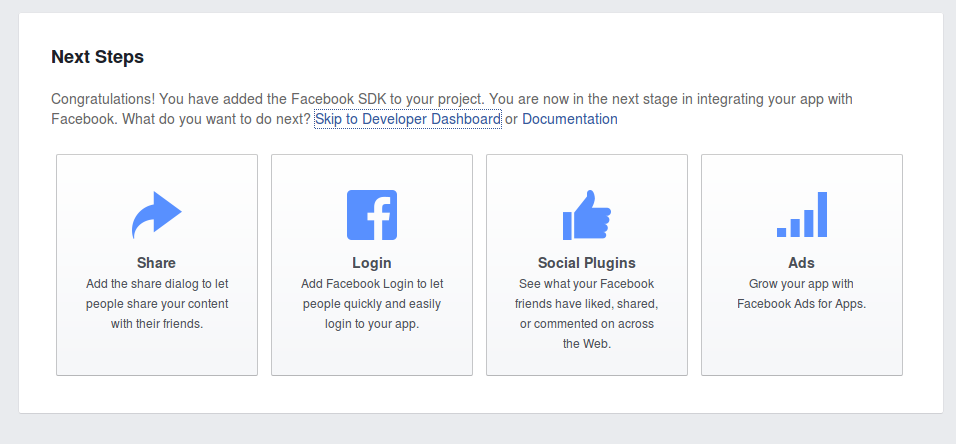Click the thumbs-up Social Plugins icon
This screenshot has height=444, width=956.
click(587, 215)
